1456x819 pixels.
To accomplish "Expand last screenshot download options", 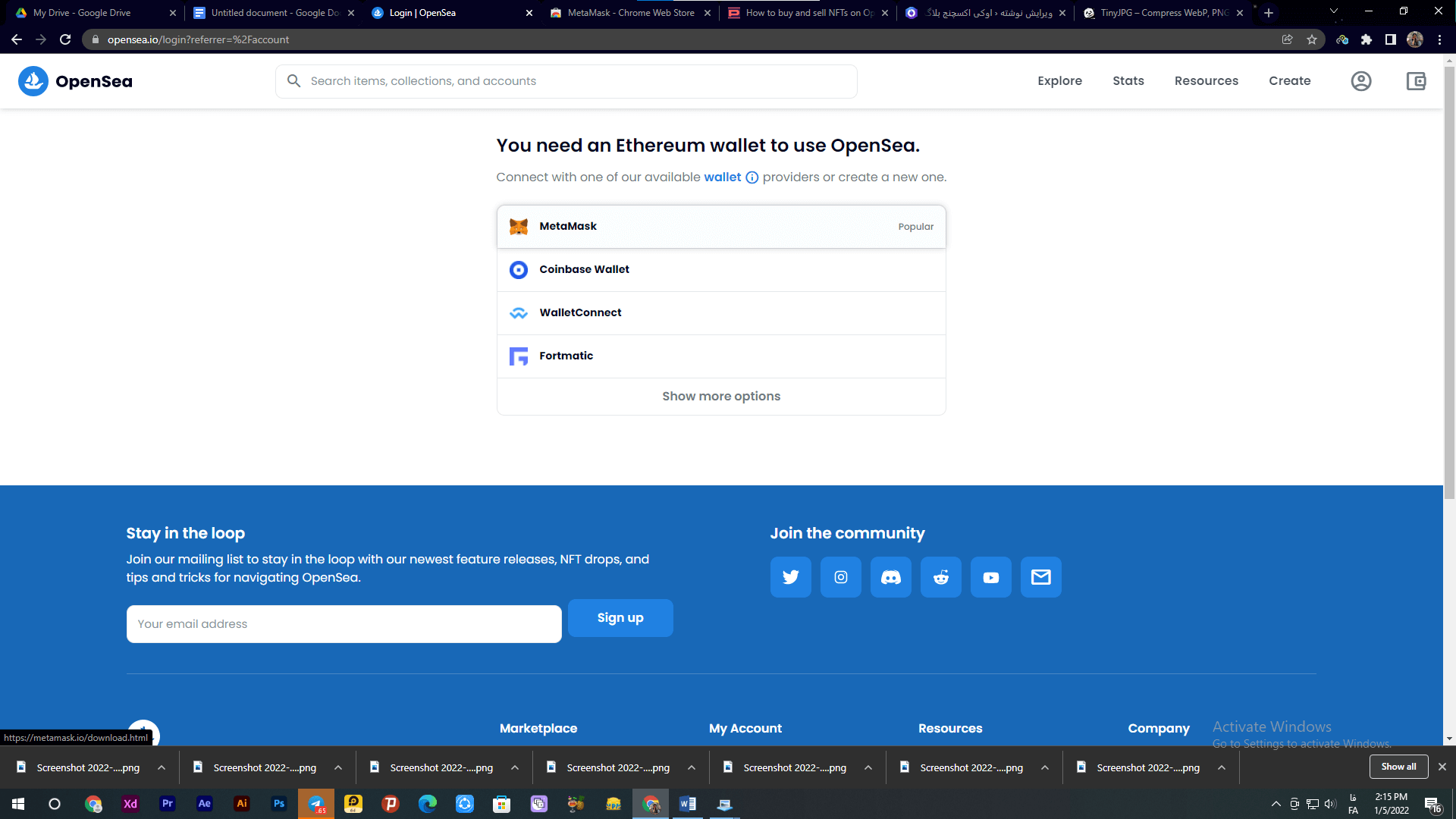I will 1222,767.
